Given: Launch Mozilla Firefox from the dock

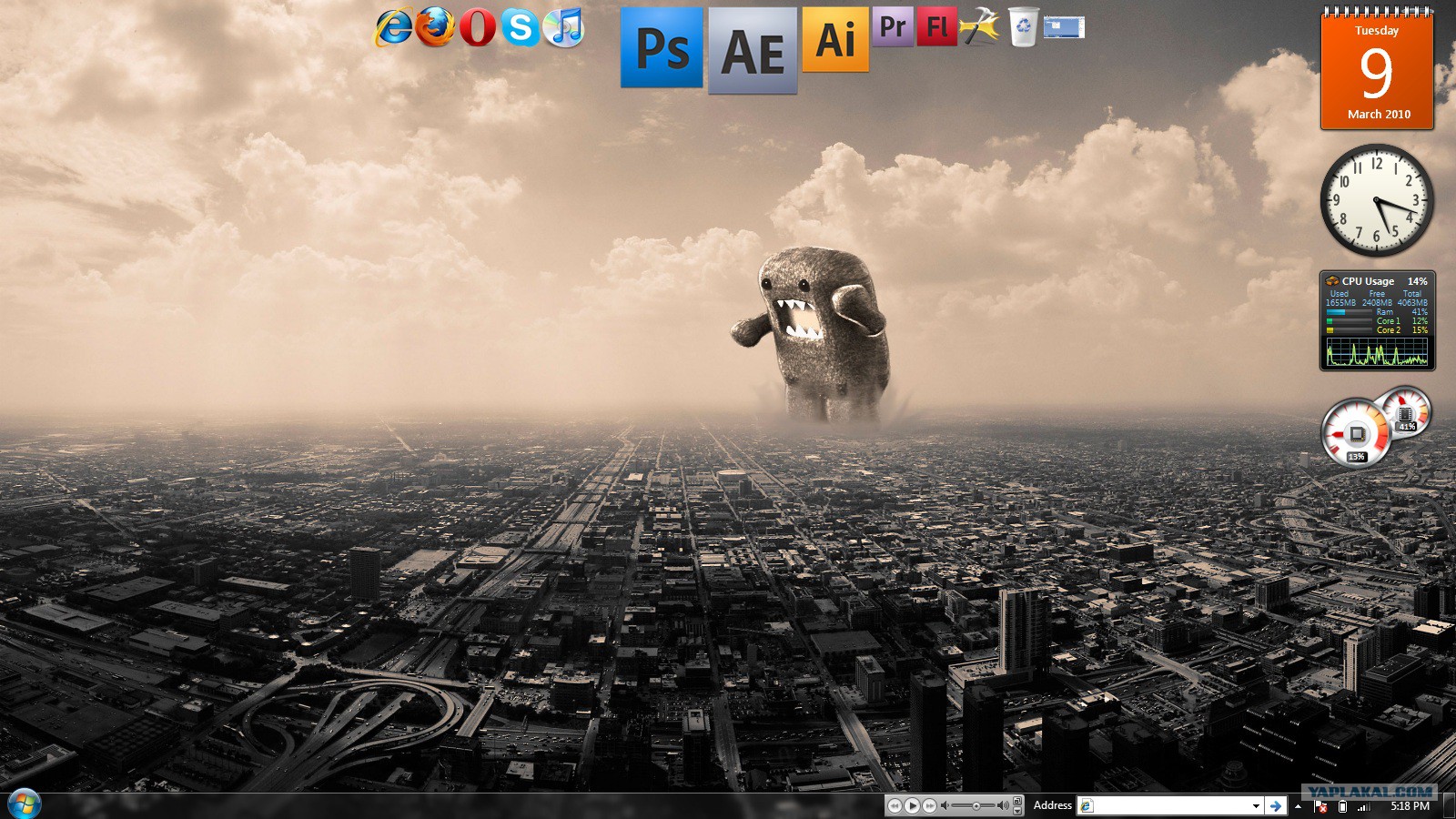Looking at the screenshot, I should pyautogui.click(x=435, y=27).
